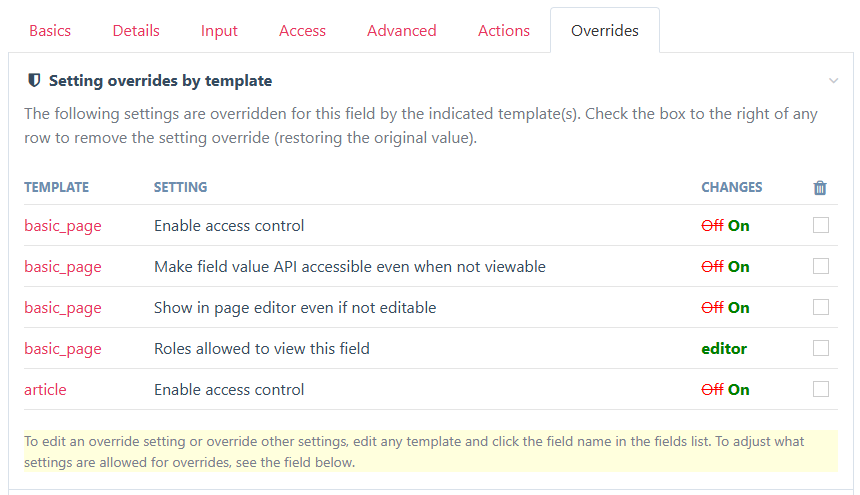Check the box for Show in page editor row
Screen dimensions: 860x495
[821, 308]
